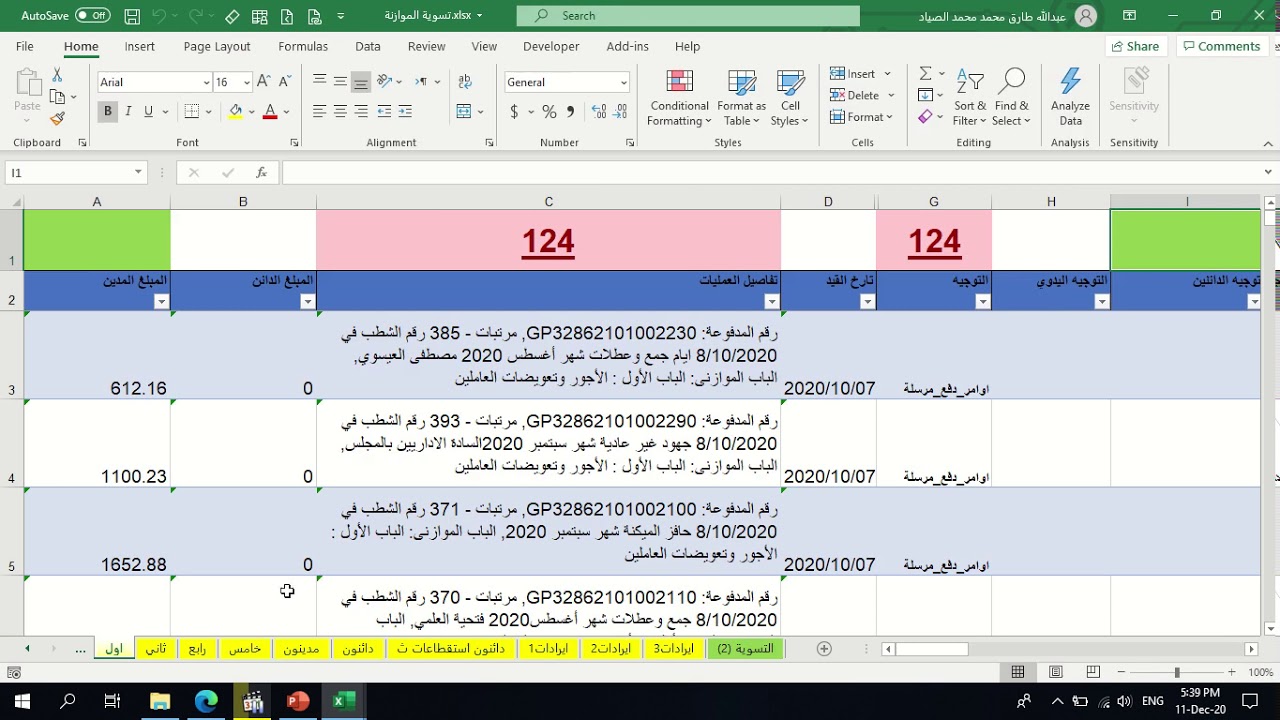Open Conditional Formatting menu
The height and width of the screenshot is (720, 1280).
(679, 98)
